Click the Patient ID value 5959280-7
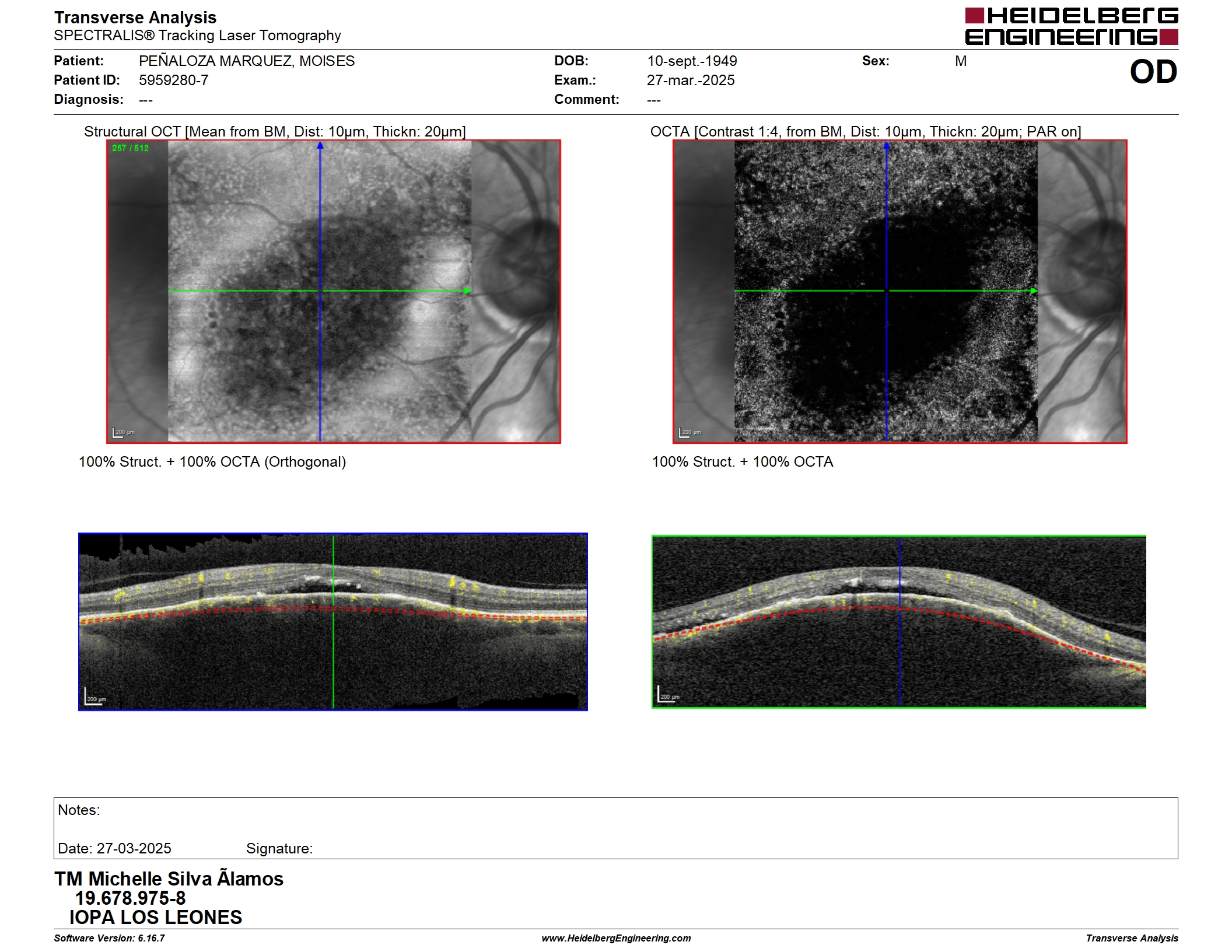This screenshot has width=1232, height=952. tap(173, 80)
